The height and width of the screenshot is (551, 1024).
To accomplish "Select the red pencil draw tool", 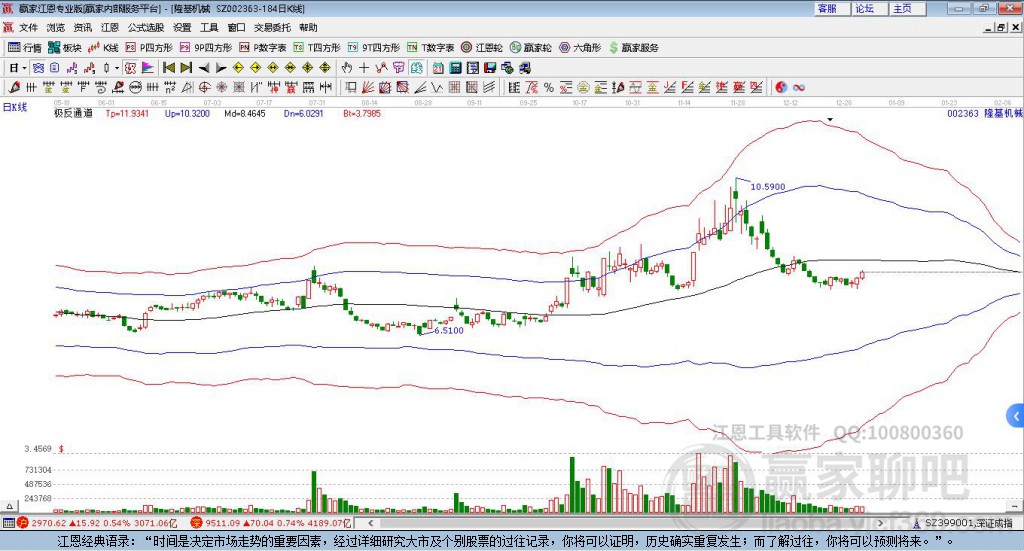I will pos(14,87).
